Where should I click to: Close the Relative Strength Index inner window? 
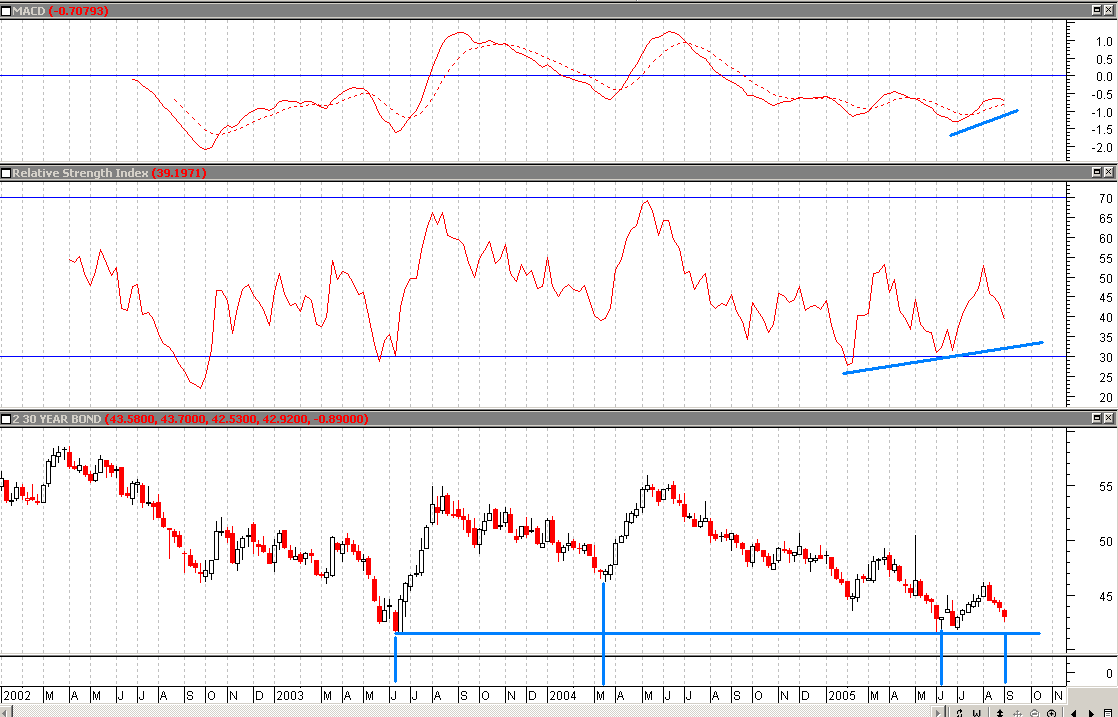[1109, 172]
